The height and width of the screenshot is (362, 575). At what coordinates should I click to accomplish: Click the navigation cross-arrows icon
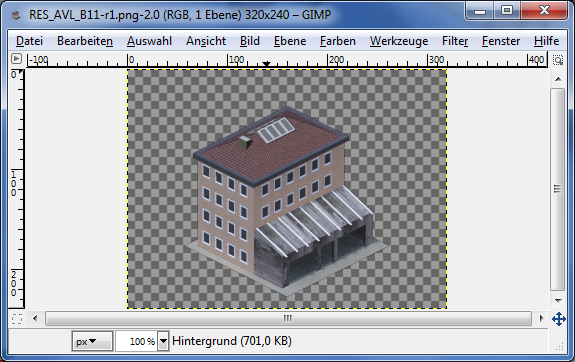pos(558,319)
